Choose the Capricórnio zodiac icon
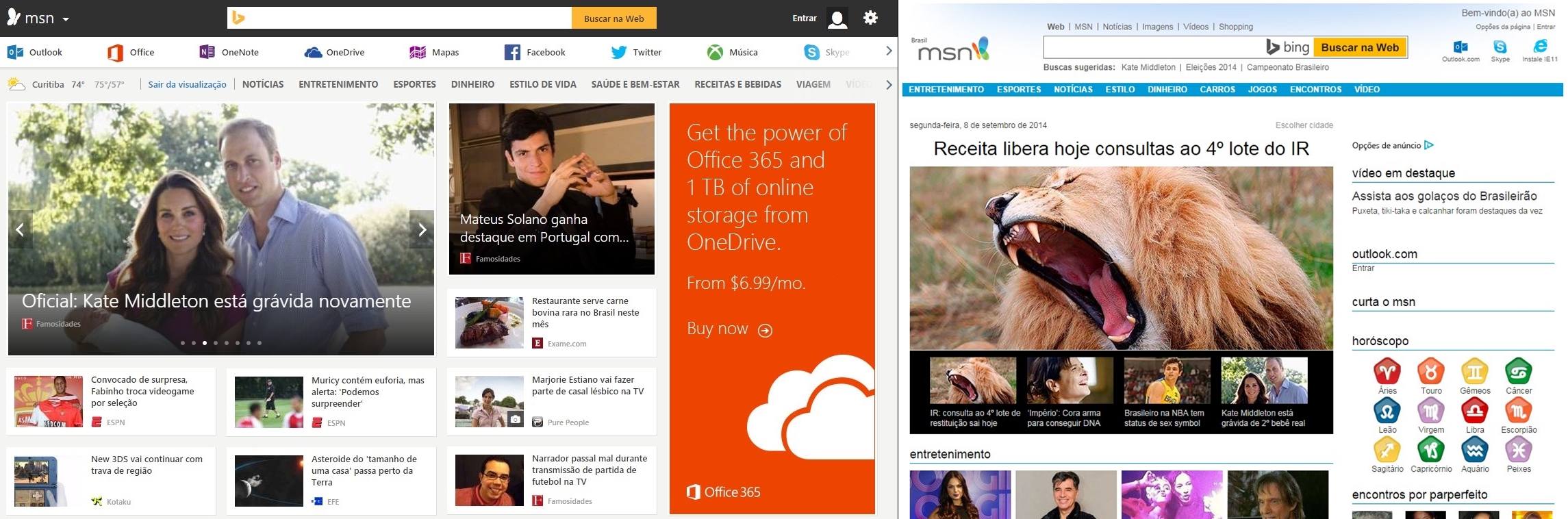The height and width of the screenshot is (519, 1568). pyautogui.click(x=1431, y=450)
